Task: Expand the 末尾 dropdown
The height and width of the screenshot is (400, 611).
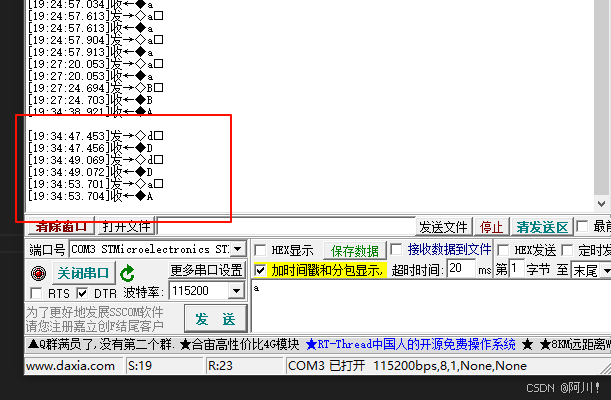Action: 606,270
